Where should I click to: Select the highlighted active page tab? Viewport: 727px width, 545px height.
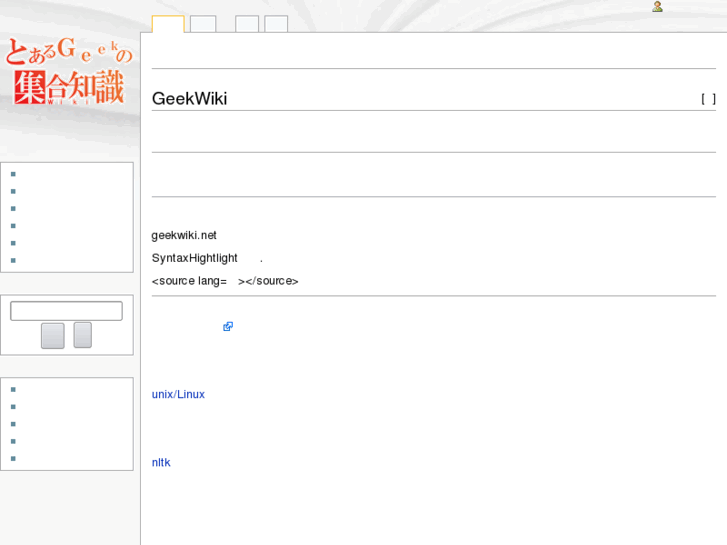pos(168,24)
